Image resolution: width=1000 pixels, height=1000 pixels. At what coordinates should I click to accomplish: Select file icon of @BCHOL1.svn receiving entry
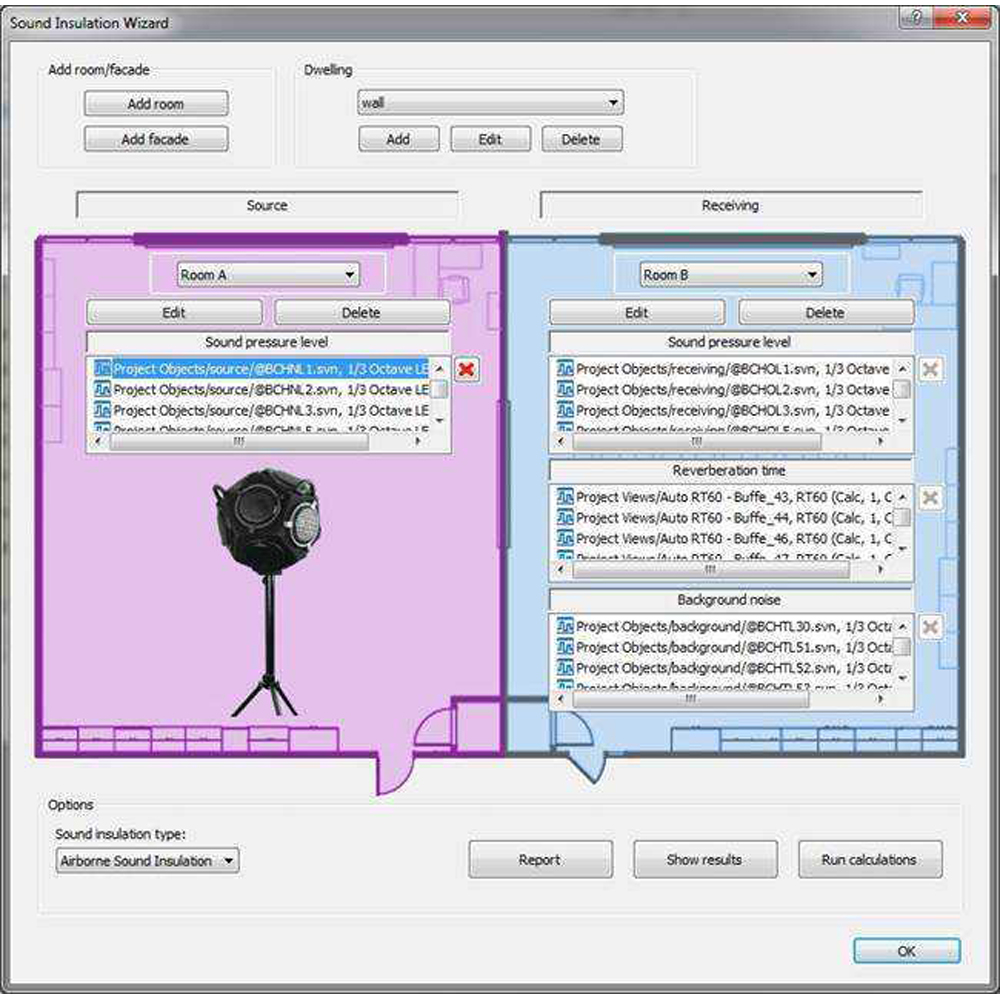click(565, 369)
